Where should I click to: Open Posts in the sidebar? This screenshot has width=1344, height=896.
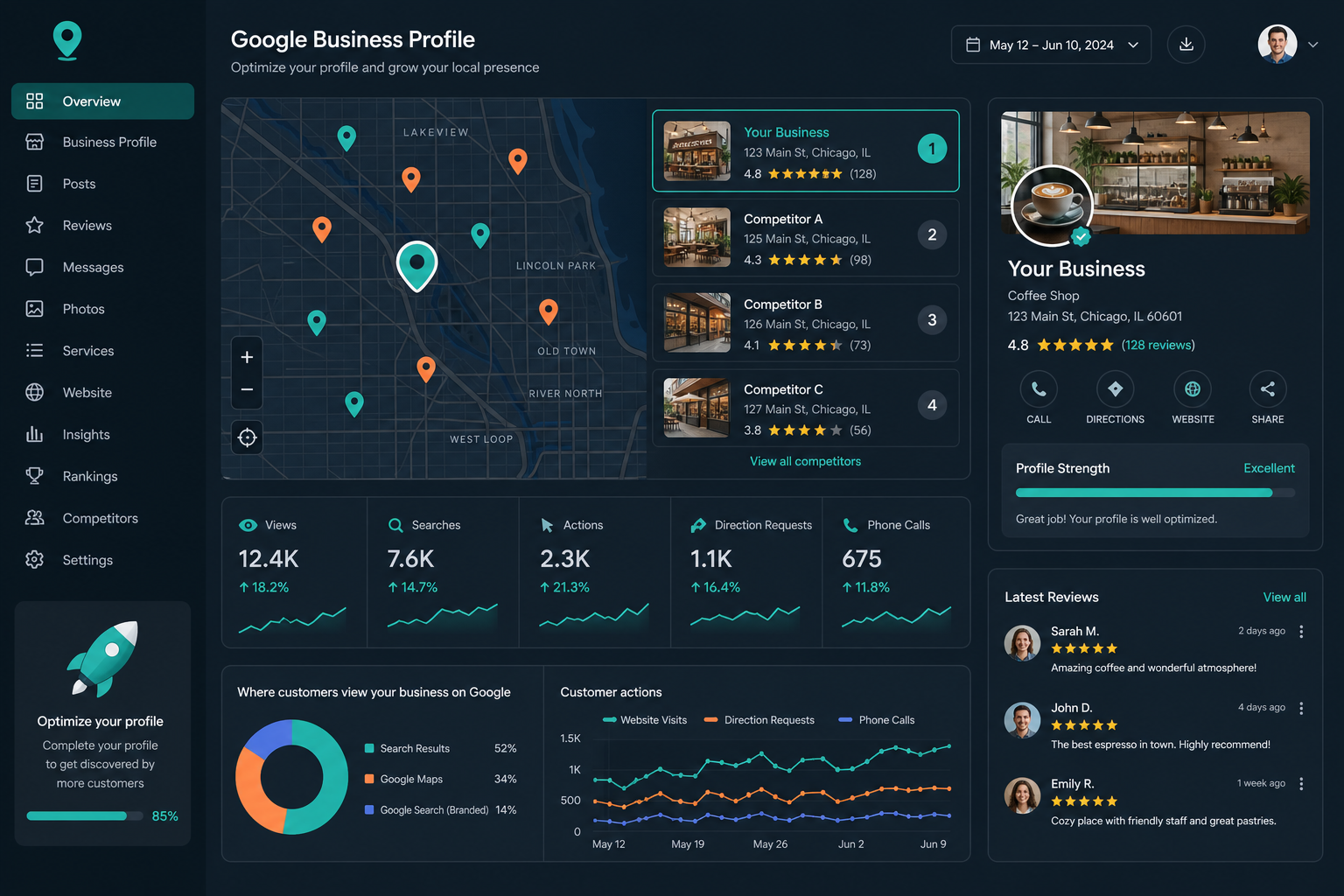point(102,184)
